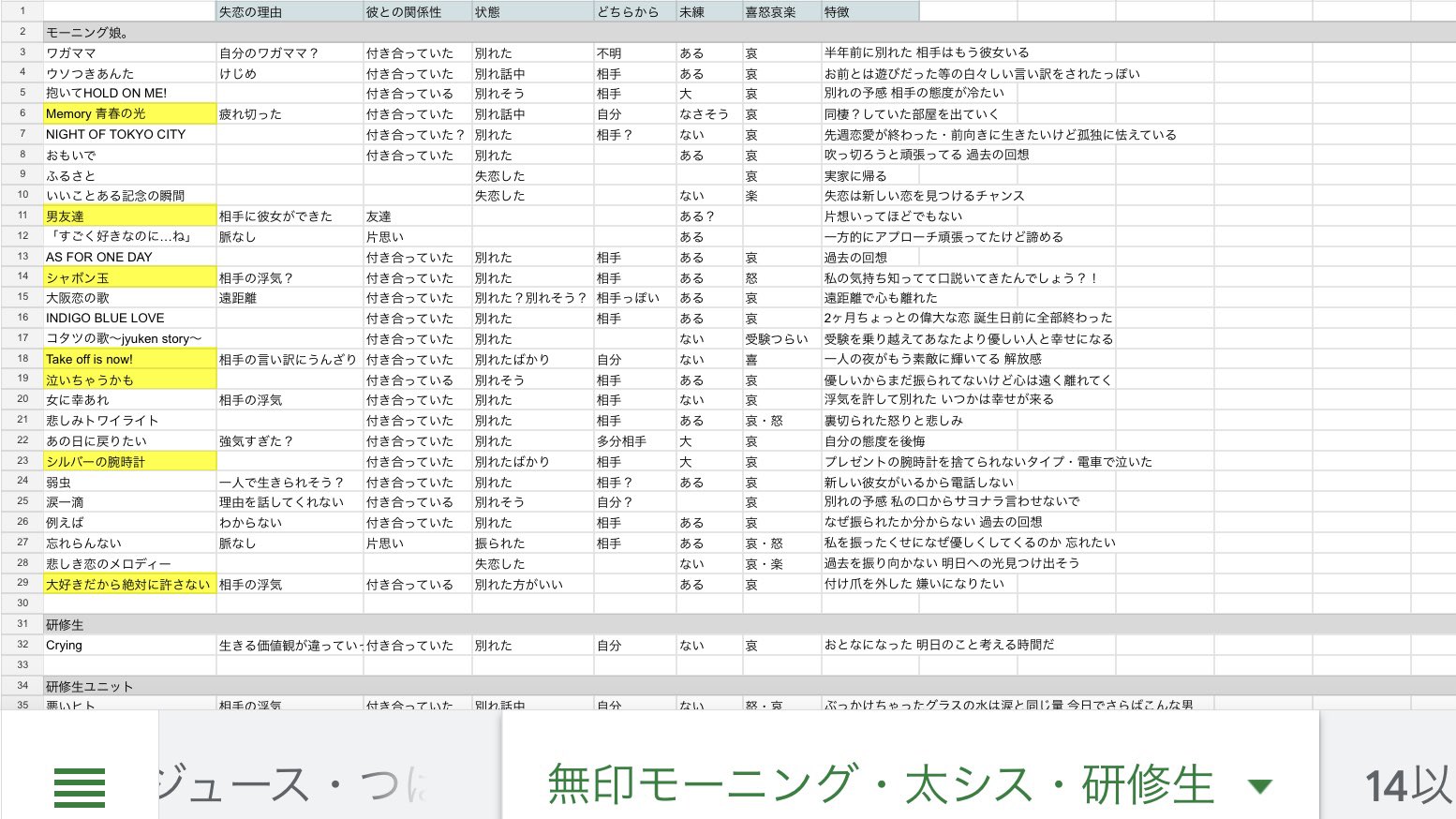This screenshot has width=1456, height=819.
Task: Select row number 1 header
Action: pos(22,11)
